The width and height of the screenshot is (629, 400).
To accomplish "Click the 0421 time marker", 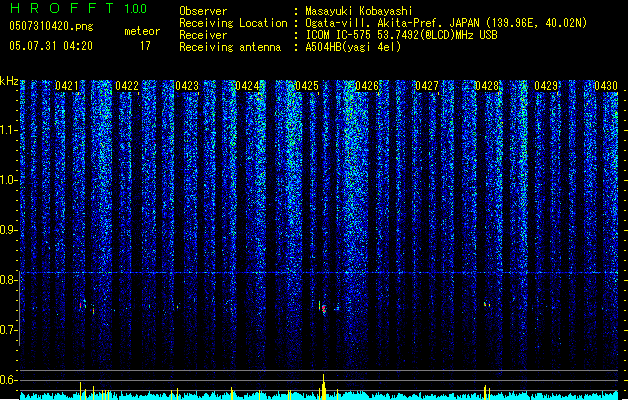I will point(67,86).
